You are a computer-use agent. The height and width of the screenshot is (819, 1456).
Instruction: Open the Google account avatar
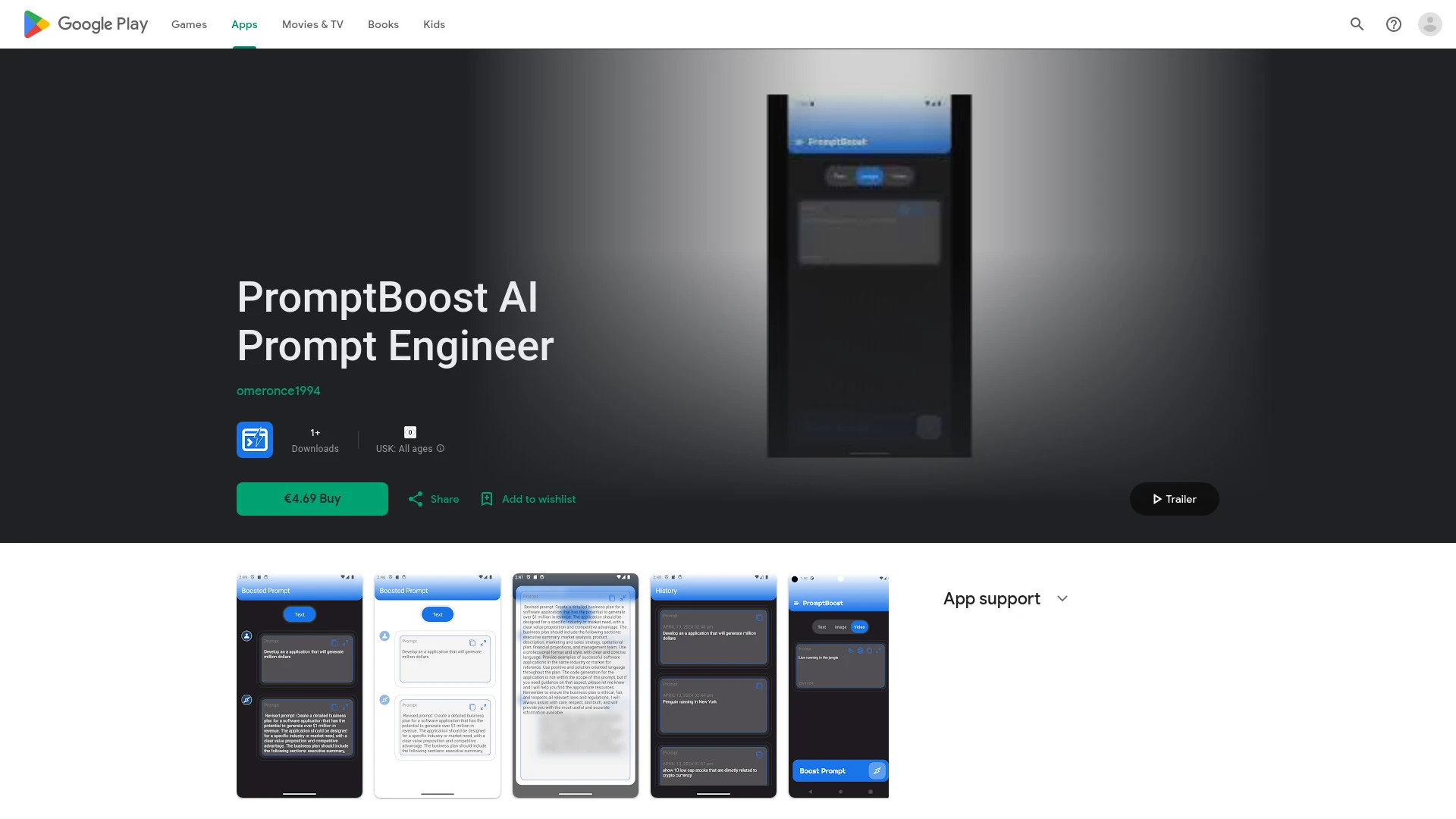(1430, 24)
